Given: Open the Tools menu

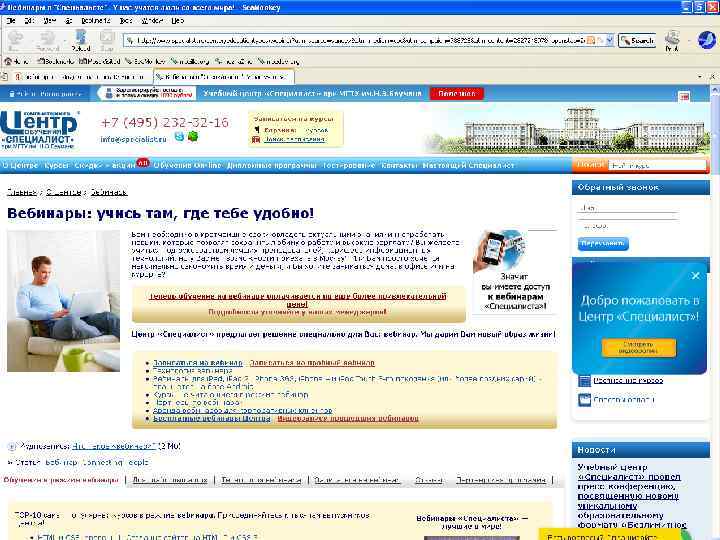Looking at the screenshot, I should (126, 21).
